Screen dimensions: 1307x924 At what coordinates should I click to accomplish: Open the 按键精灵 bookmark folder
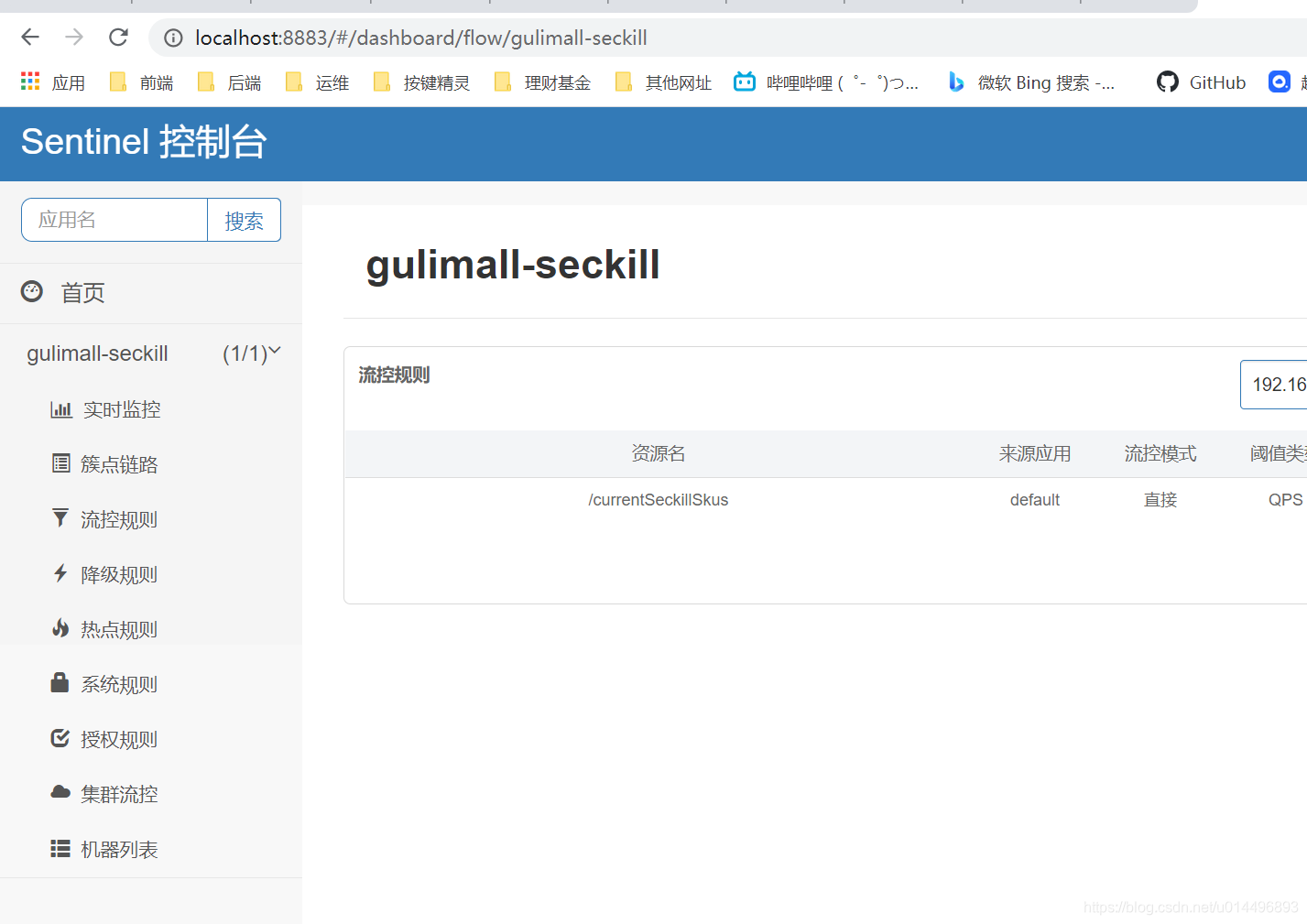(x=421, y=82)
